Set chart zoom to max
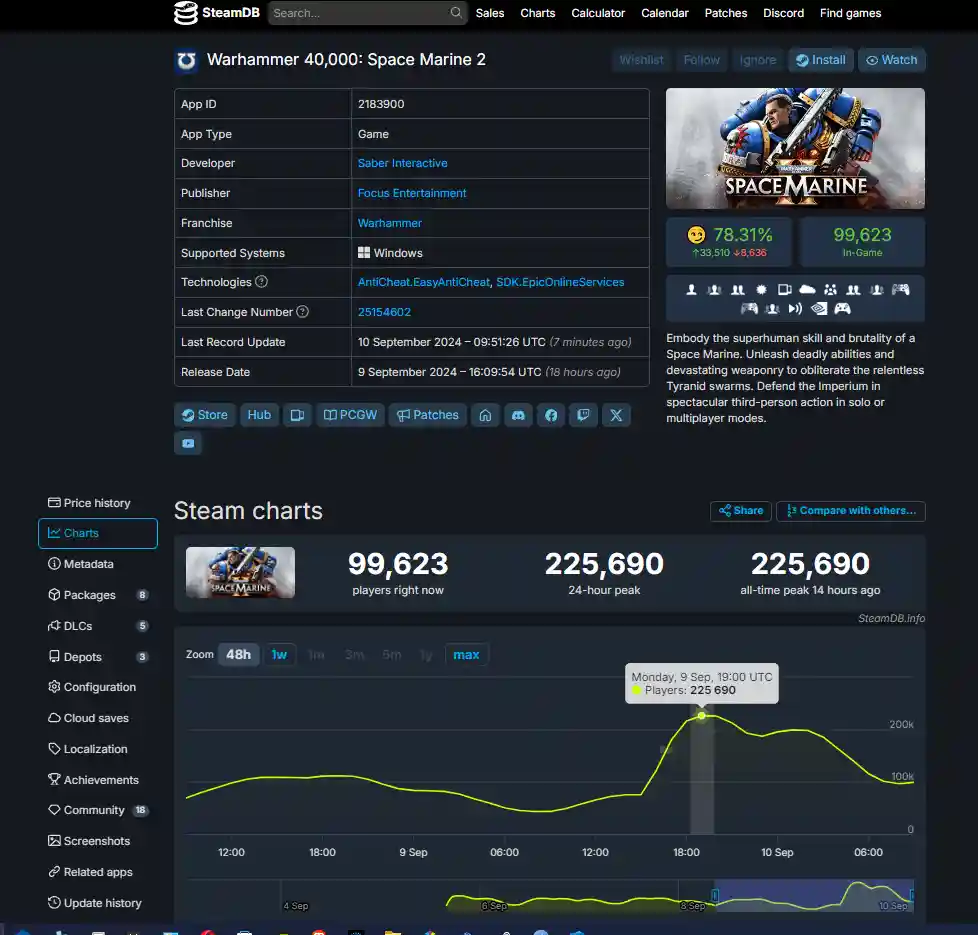The image size is (978, 935). (x=466, y=654)
